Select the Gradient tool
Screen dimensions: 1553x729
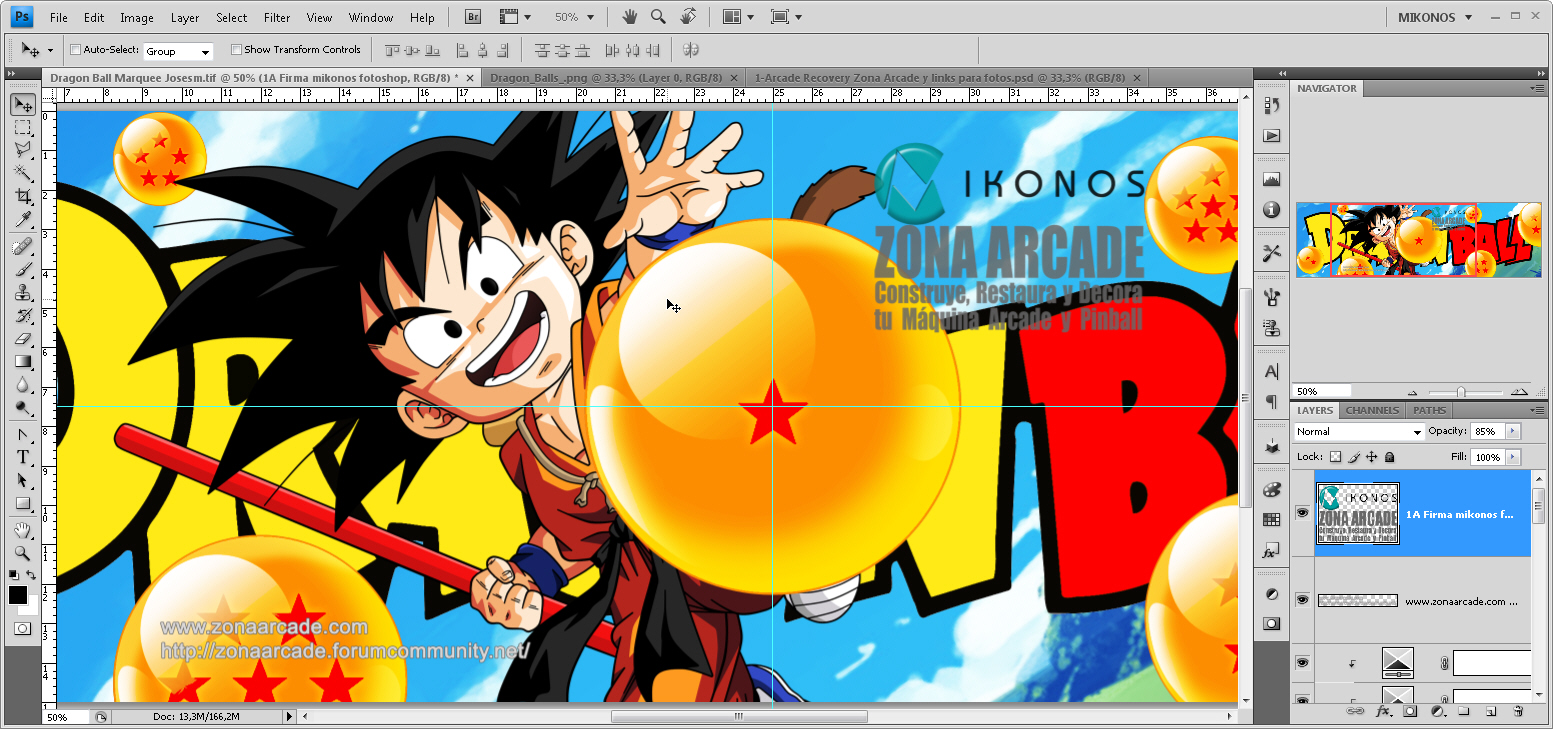point(23,361)
